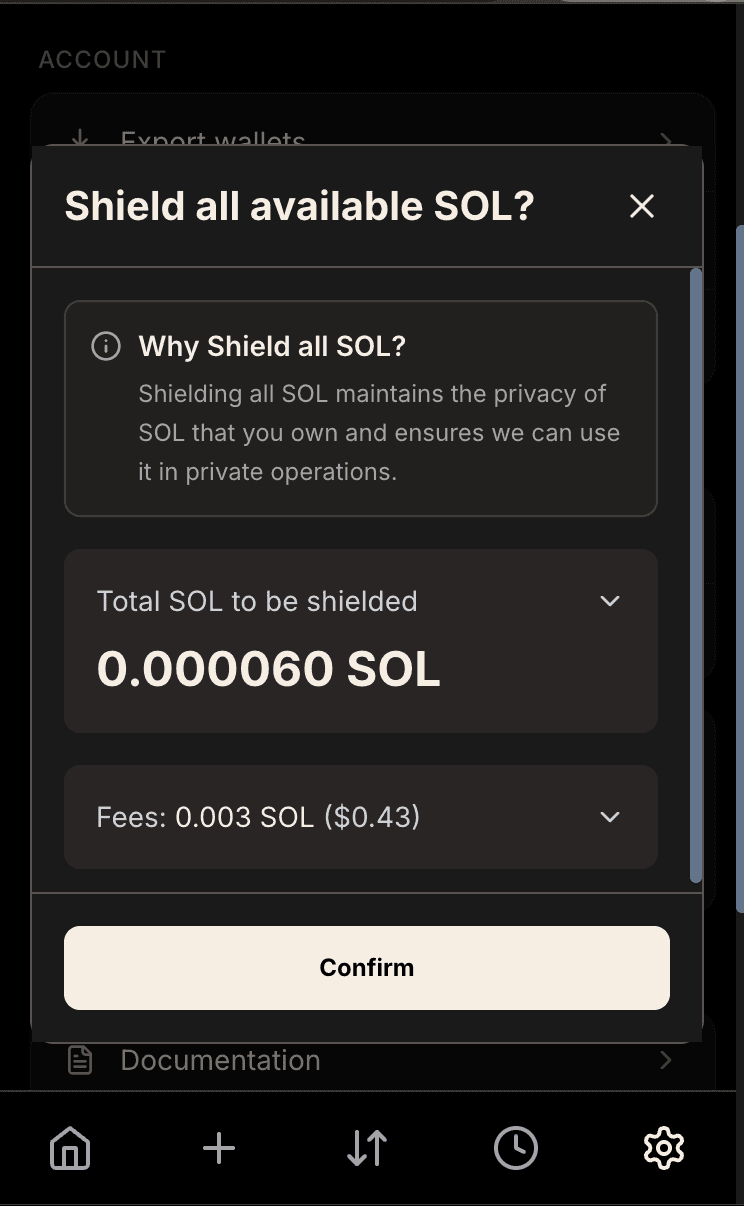
Task: Open transfers via the up-down arrows icon
Action: (x=366, y=1148)
